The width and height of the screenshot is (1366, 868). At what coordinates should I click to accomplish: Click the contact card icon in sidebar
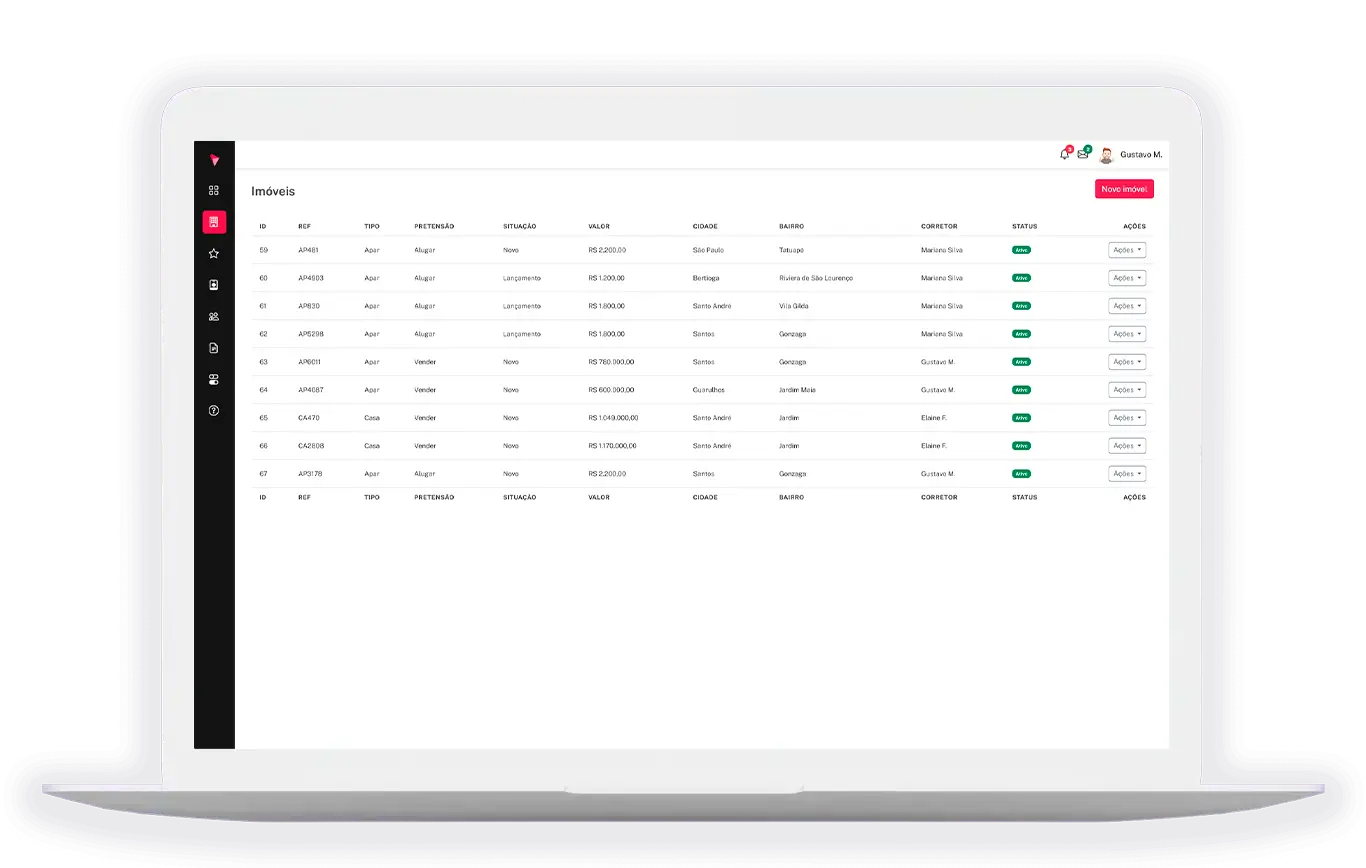[213, 285]
